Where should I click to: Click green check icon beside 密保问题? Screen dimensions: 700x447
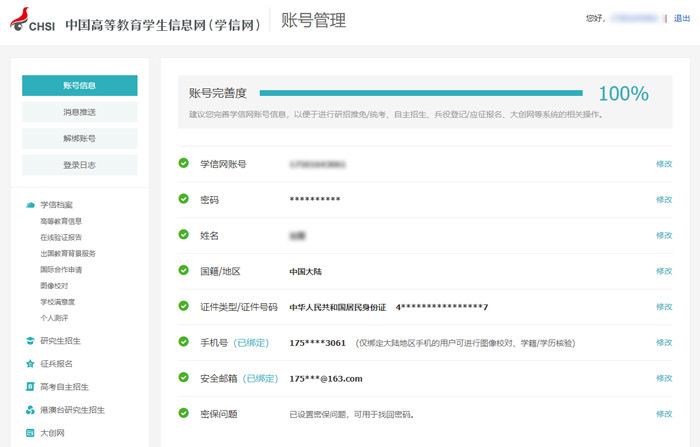pos(183,413)
